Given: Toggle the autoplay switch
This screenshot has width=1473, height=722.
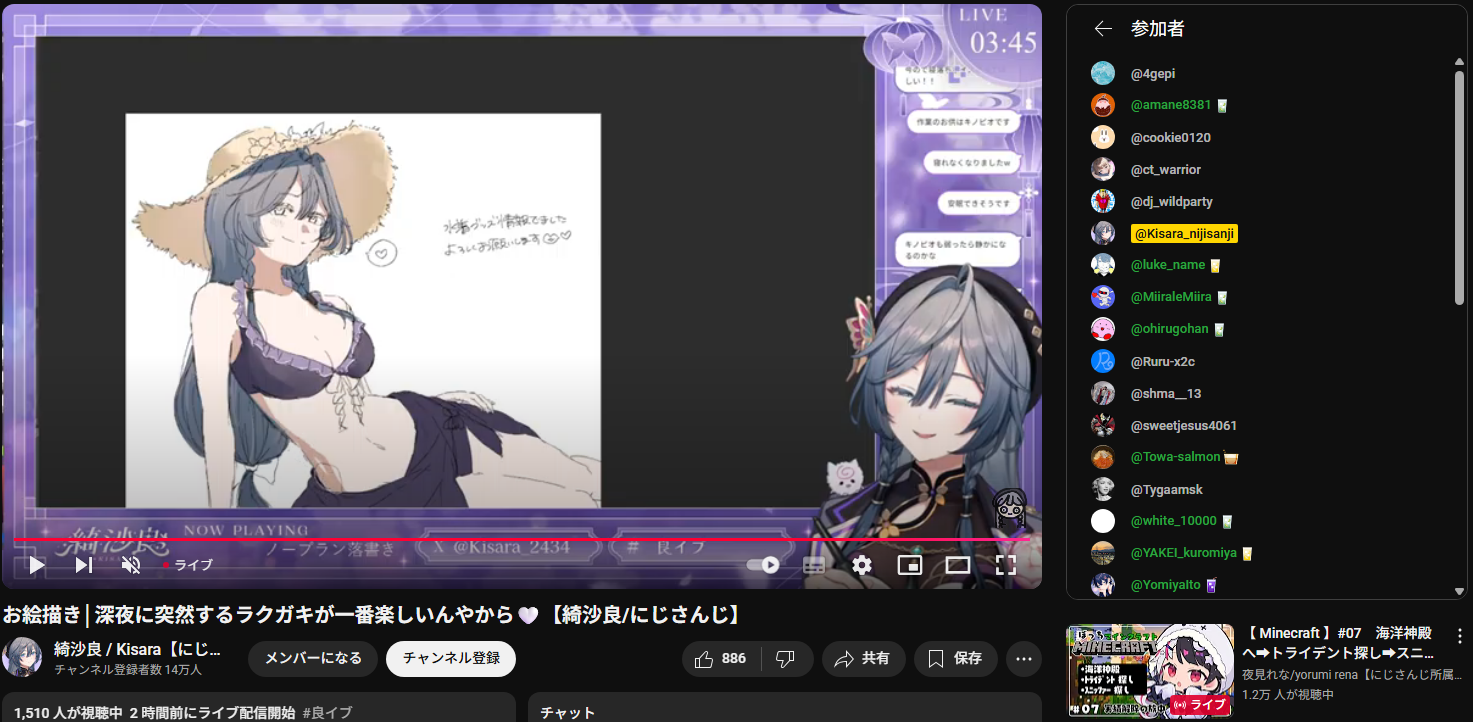Looking at the screenshot, I should pos(763,565).
